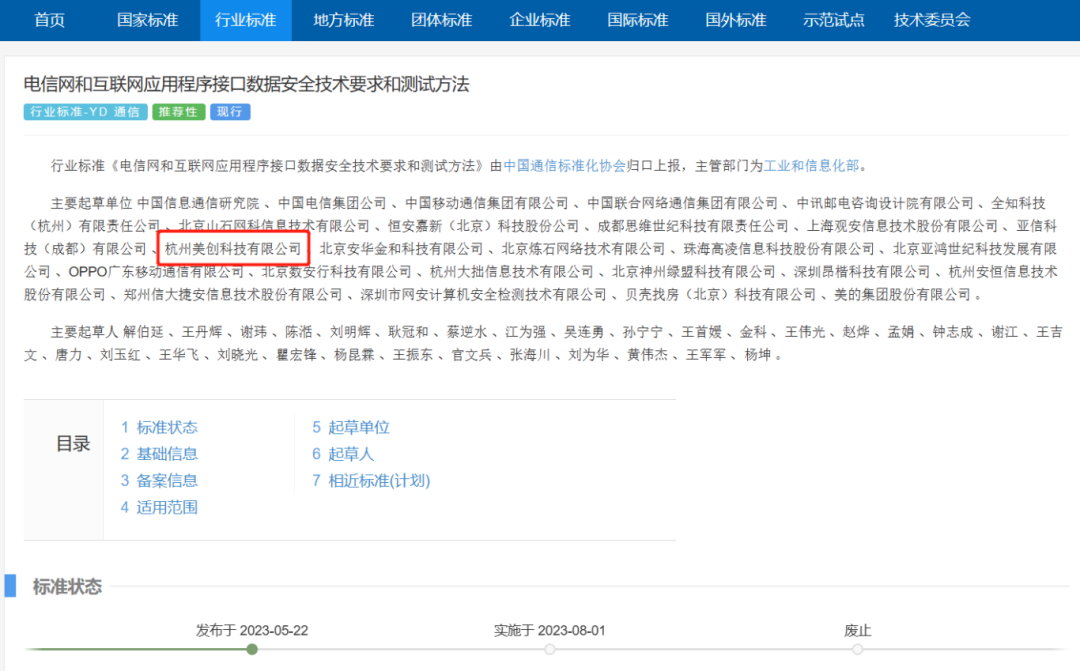Click the 北京安华金和科技有限公司 text
This screenshot has width=1080, height=671.
coord(402,249)
